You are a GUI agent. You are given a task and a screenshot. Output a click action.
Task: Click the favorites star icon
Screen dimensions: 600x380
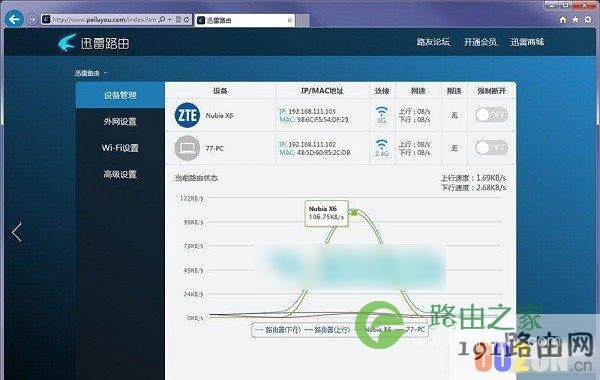tap(575, 20)
